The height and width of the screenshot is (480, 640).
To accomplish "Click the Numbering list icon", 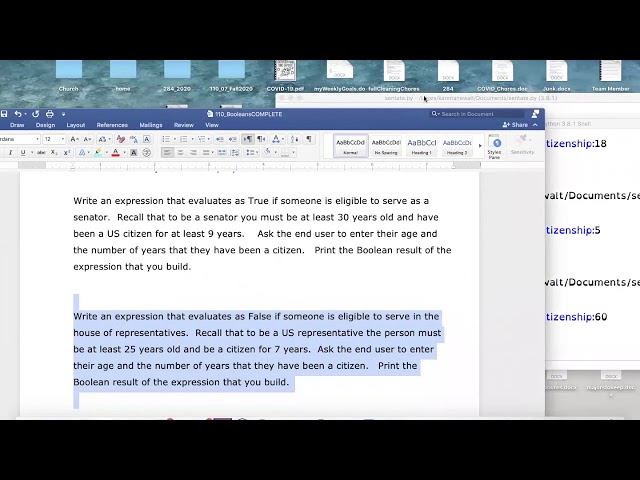I will [184, 139].
